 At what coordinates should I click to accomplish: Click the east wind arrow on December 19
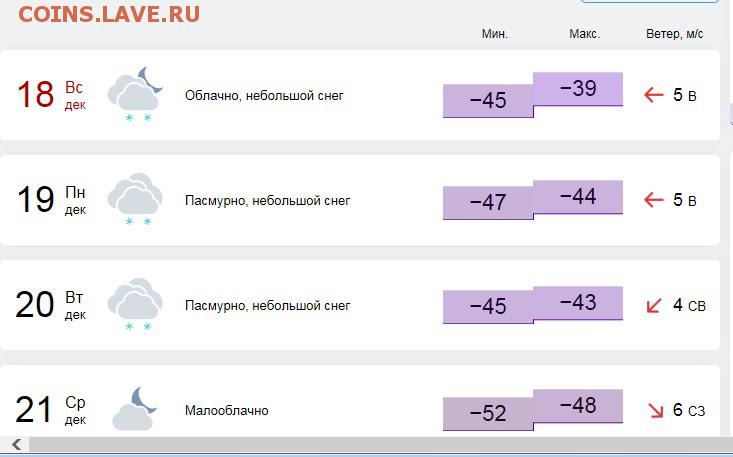click(654, 200)
